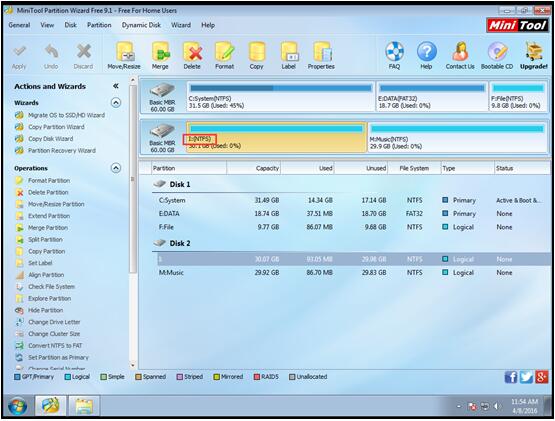
Task: Collapse the Operations section
Action: coord(116,168)
